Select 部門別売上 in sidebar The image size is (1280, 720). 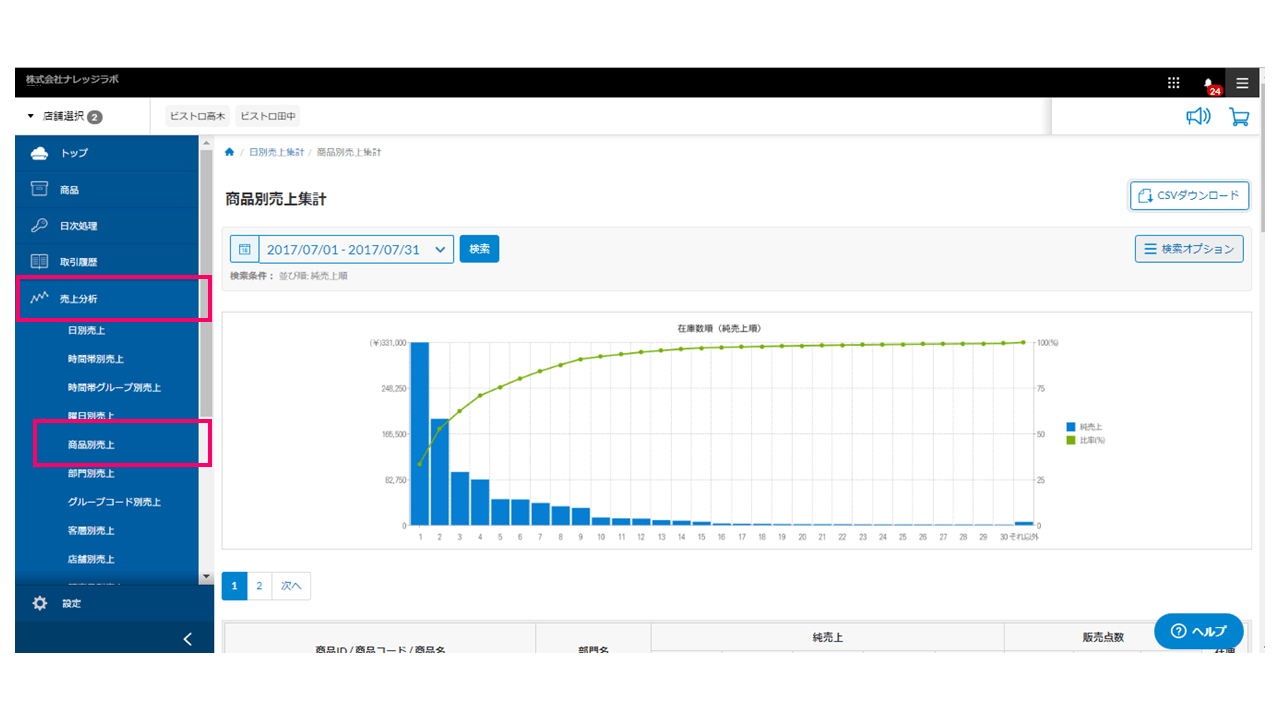pos(91,473)
